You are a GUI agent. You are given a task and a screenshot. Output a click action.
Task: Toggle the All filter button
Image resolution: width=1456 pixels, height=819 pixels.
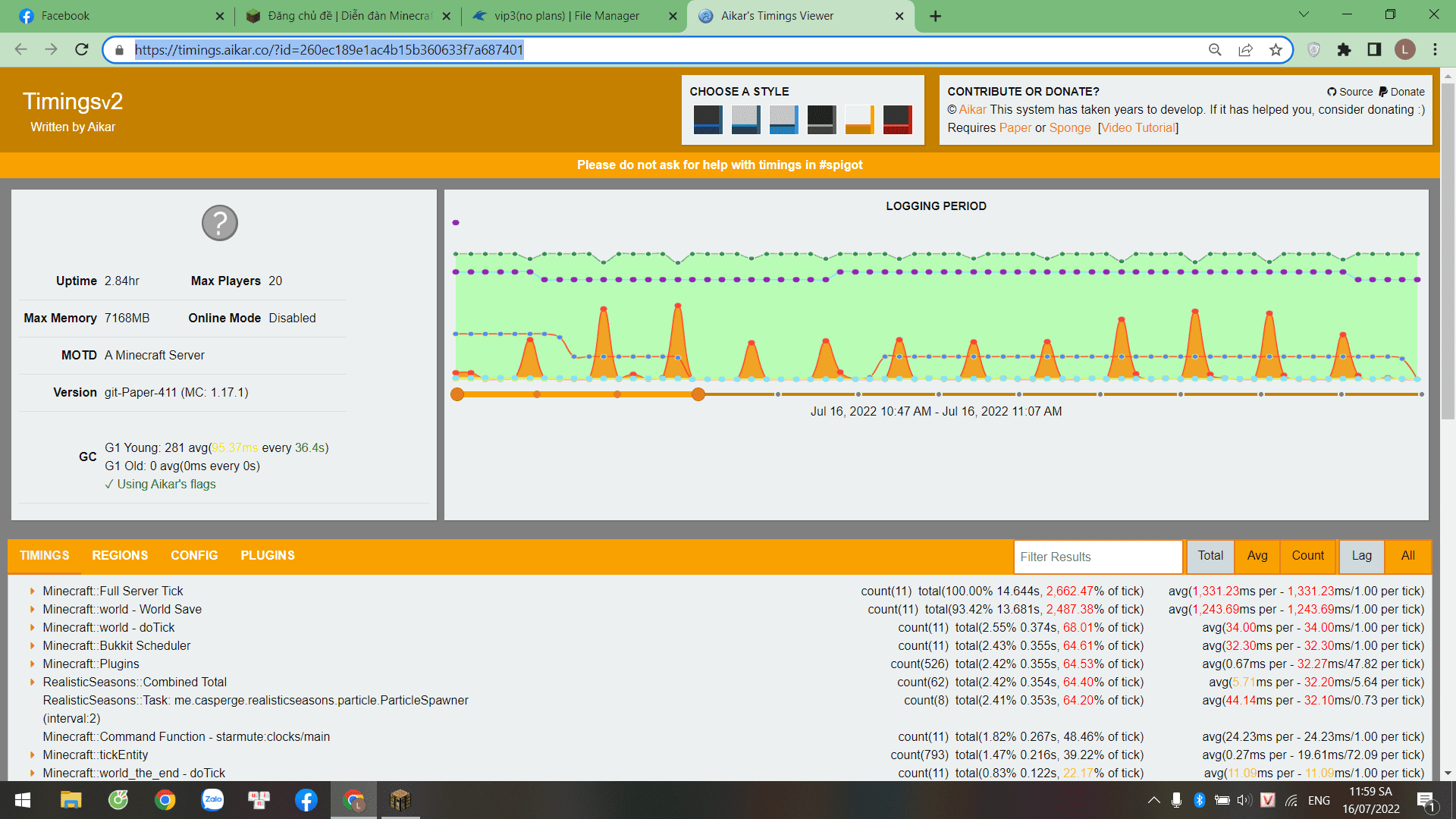click(1407, 556)
